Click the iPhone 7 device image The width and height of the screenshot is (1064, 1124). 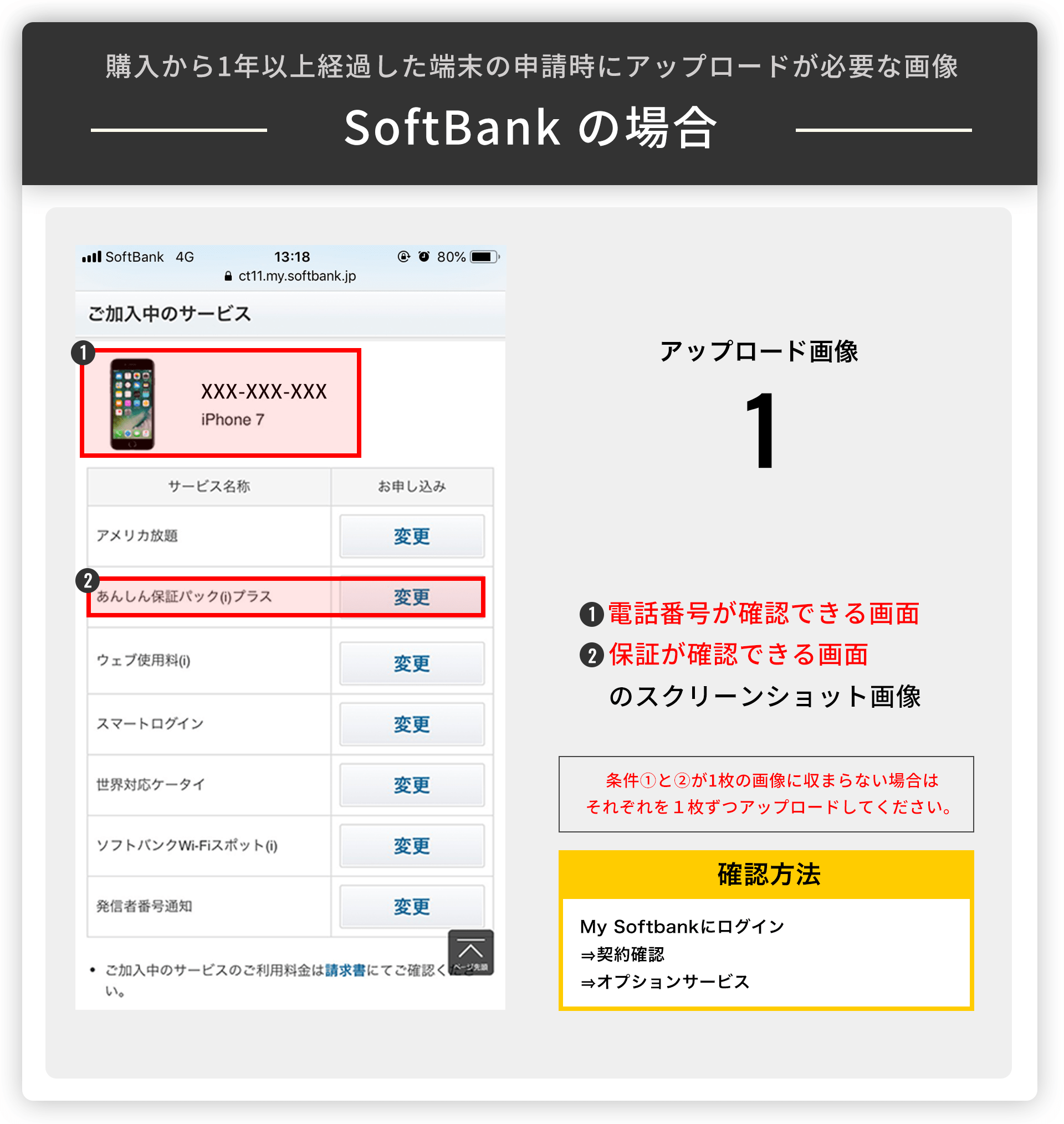tap(132, 405)
